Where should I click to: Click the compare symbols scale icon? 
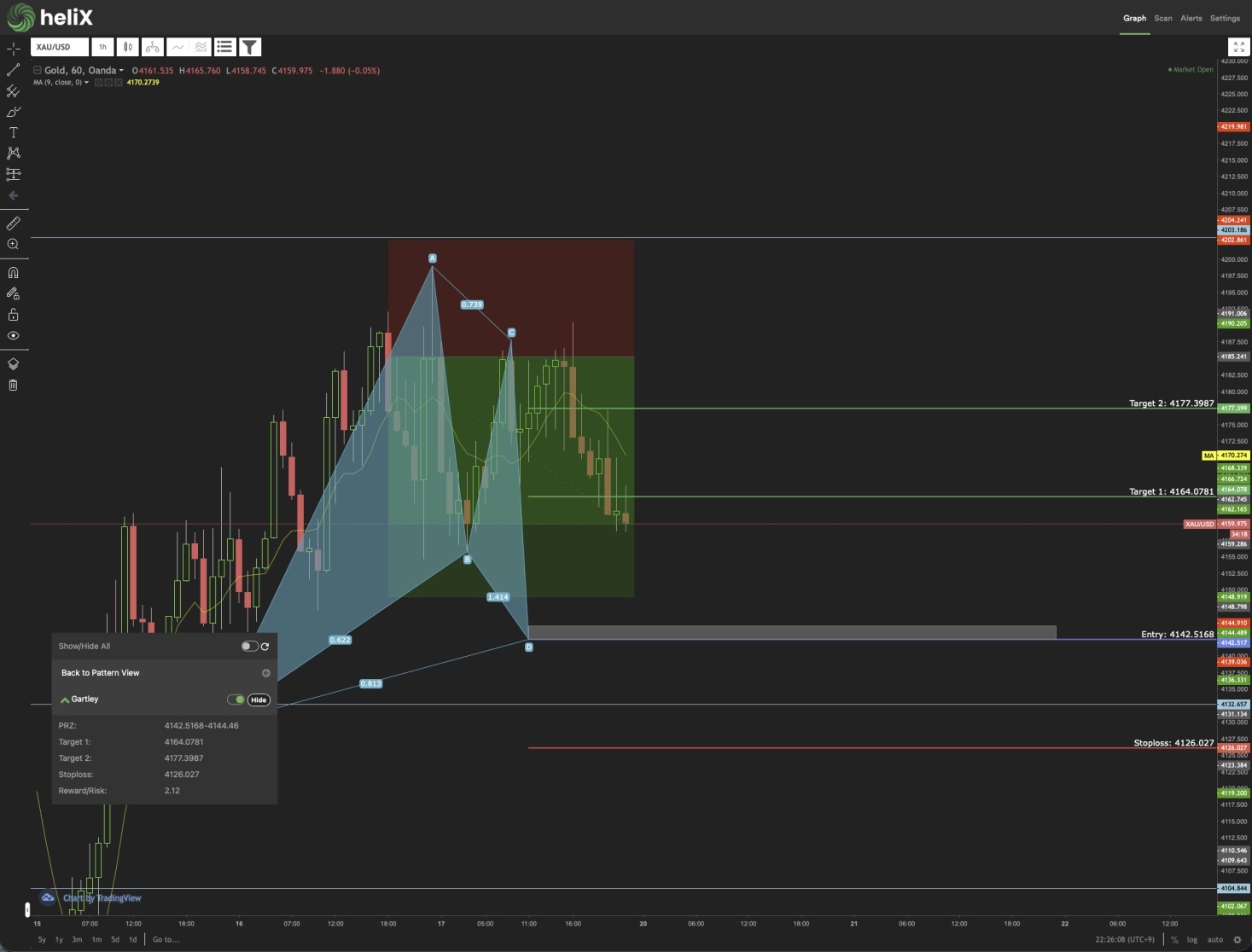tap(152, 47)
